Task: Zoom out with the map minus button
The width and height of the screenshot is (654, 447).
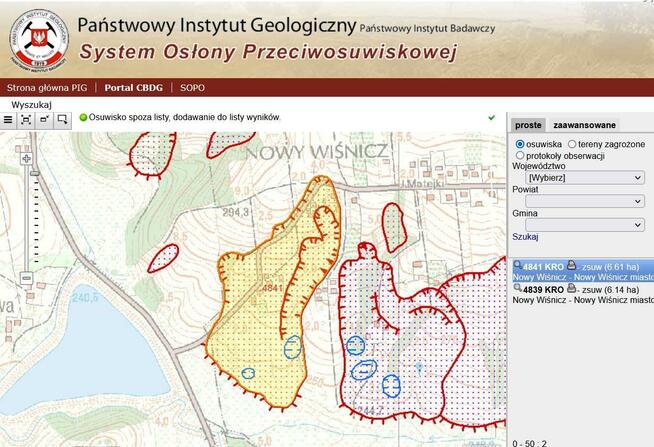Action: tap(27, 278)
